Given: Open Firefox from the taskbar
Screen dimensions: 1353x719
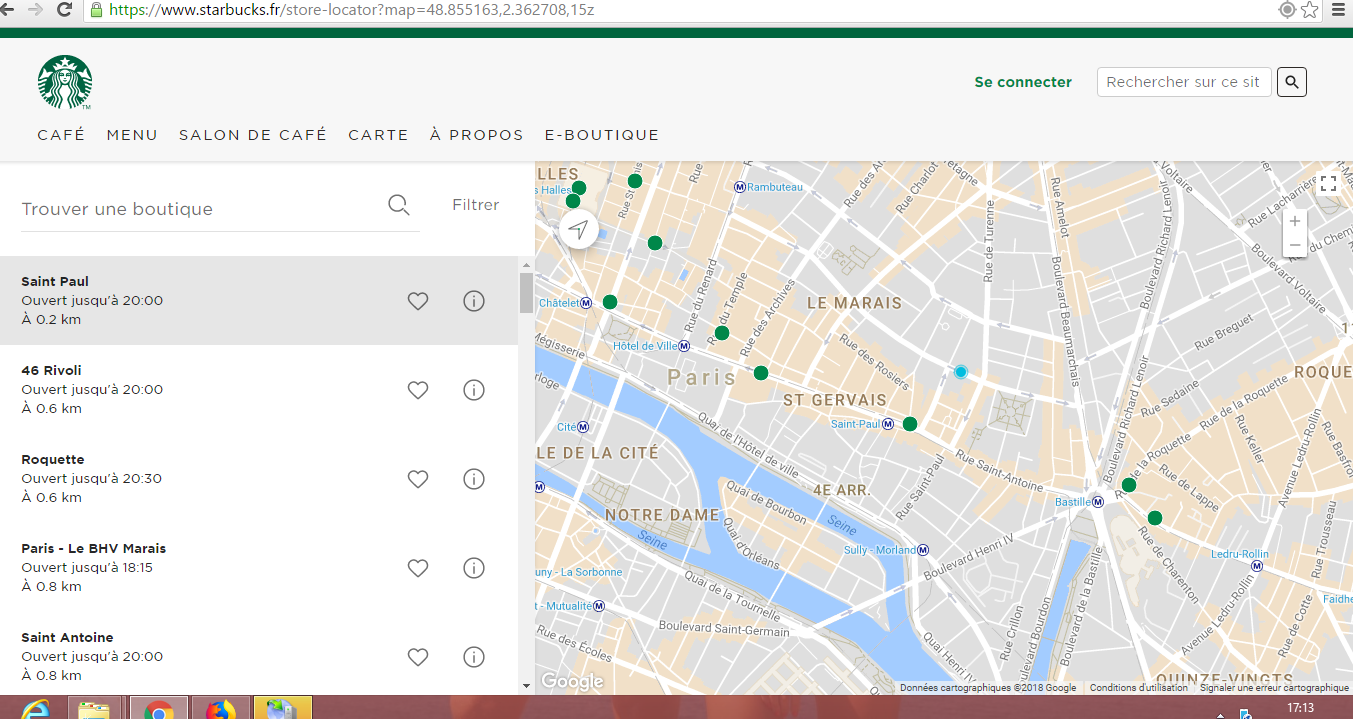Looking at the screenshot, I should click(x=219, y=709).
